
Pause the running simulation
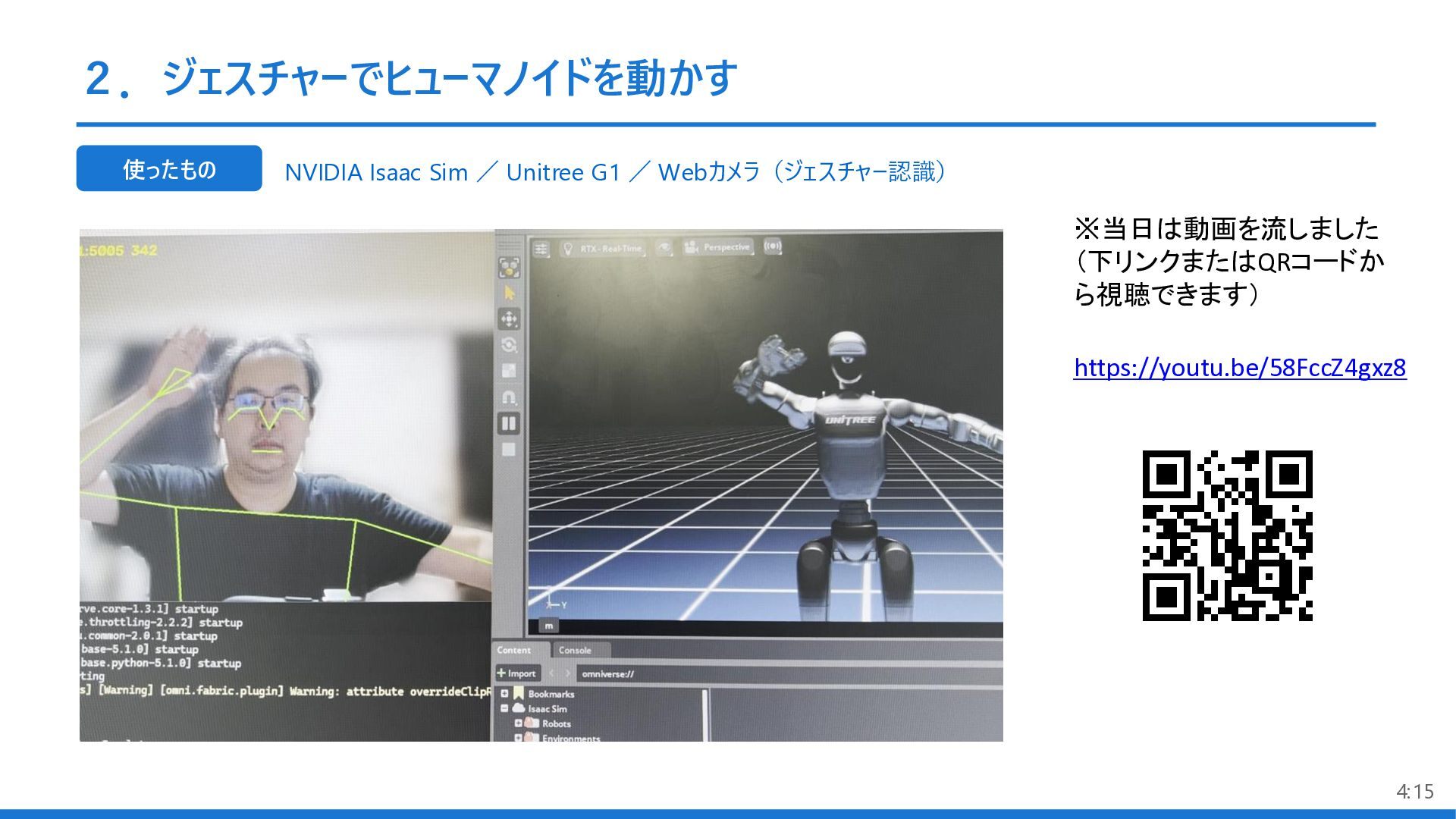pyautogui.click(x=509, y=424)
